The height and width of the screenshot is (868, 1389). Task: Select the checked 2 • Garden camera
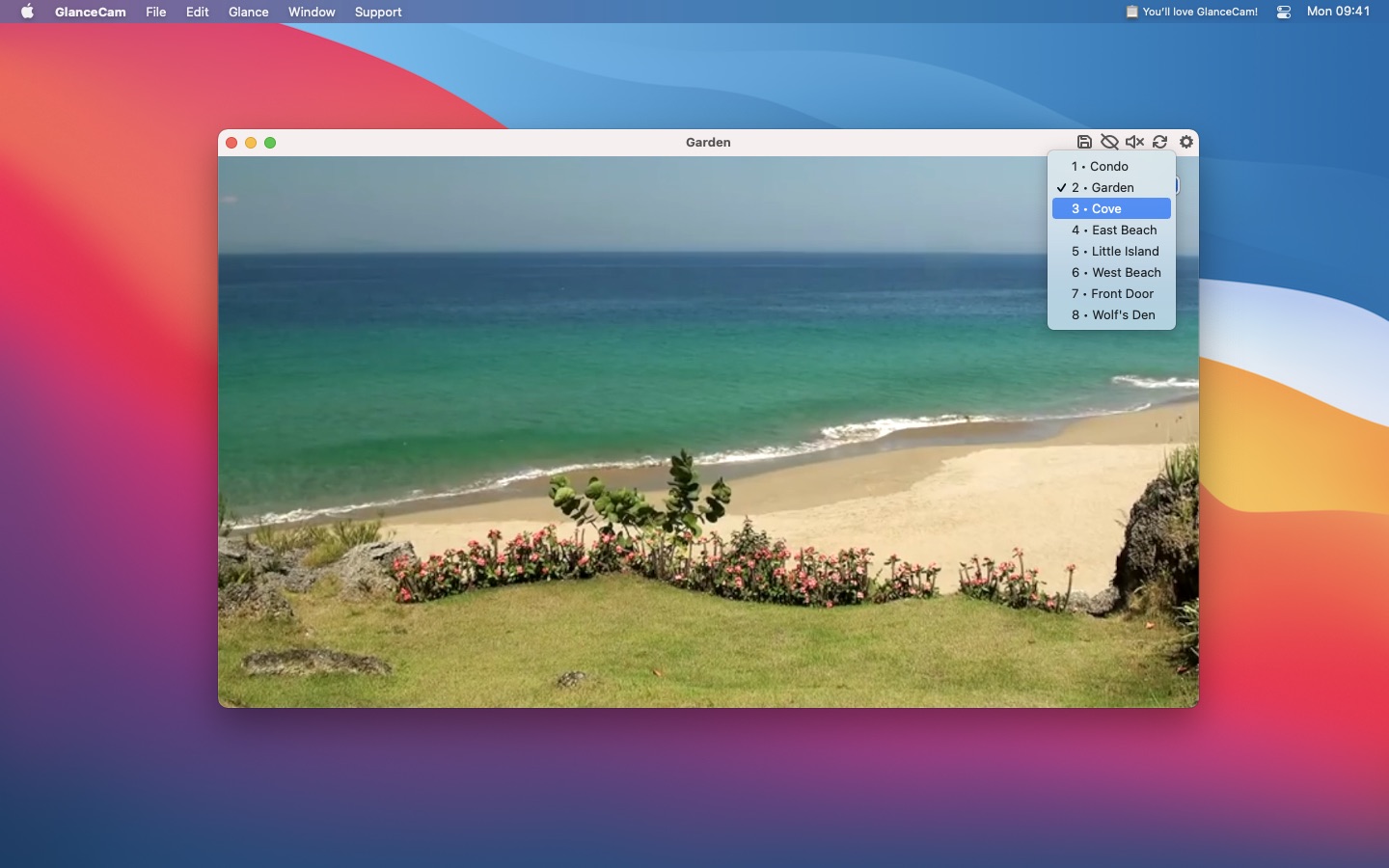1111,187
